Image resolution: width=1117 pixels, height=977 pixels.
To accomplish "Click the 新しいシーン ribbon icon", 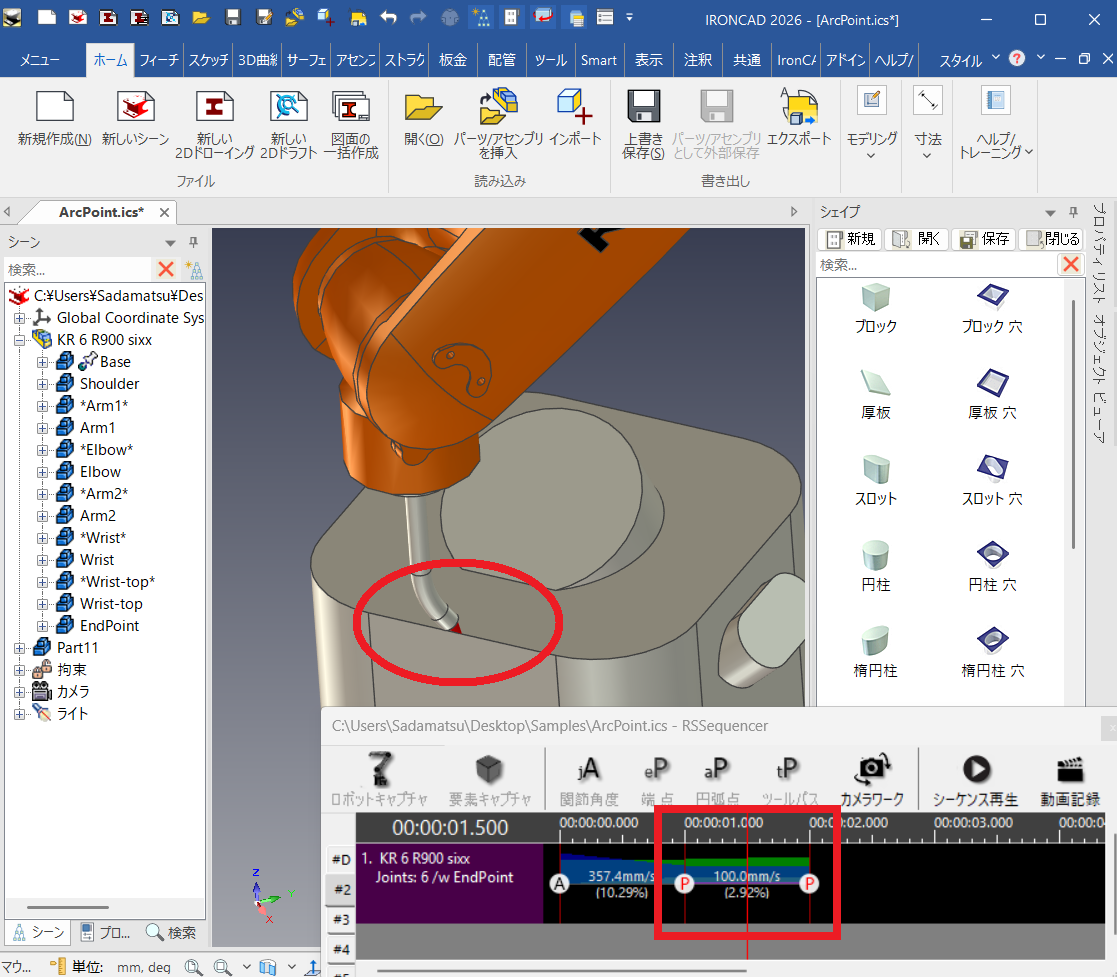I will click(x=135, y=118).
